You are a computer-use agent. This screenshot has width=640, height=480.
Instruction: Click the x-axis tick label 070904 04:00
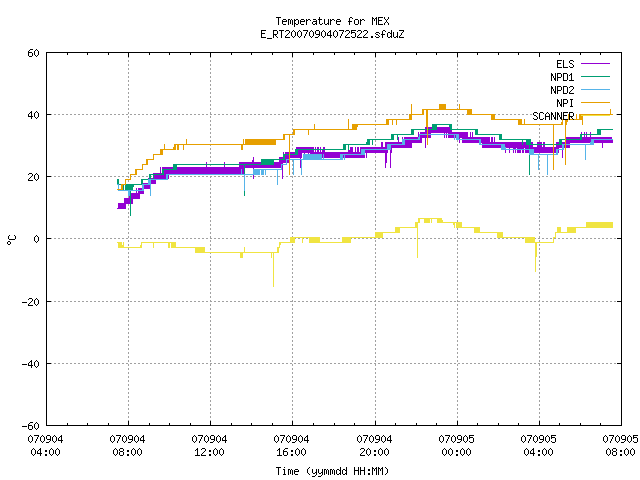[45, 445]
